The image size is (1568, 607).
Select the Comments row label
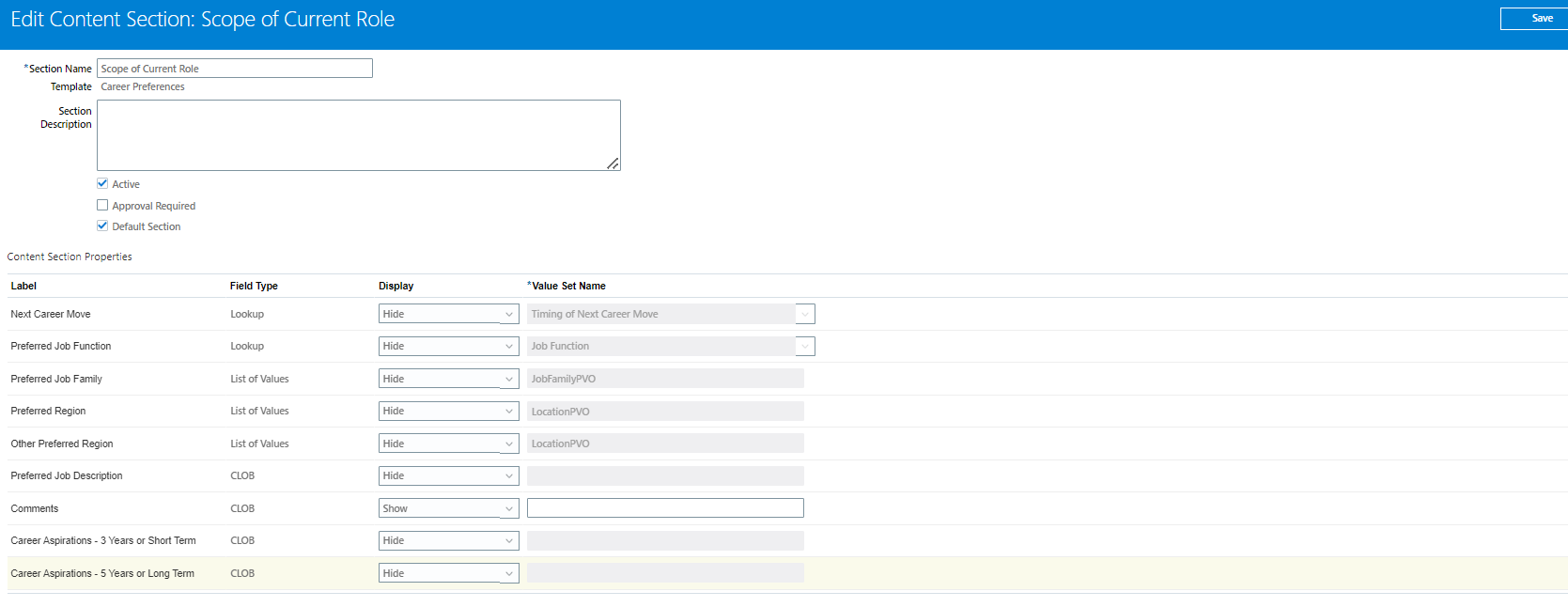[x=35, y=508]
